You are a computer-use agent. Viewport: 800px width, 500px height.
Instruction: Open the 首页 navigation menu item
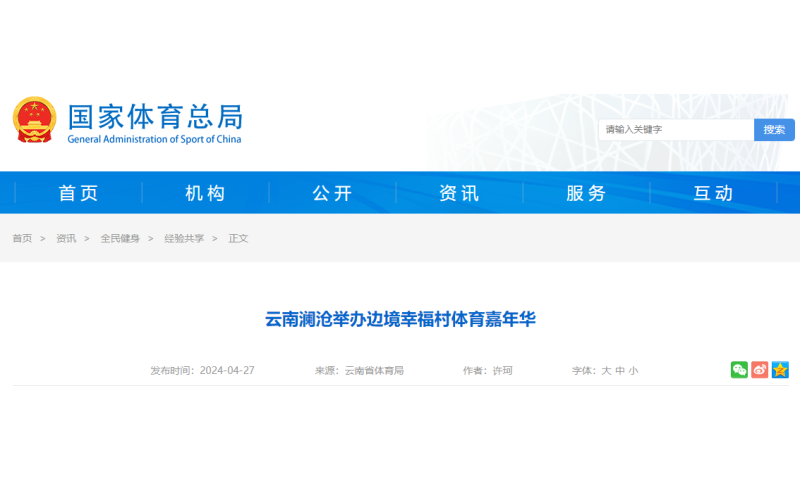[78, 193]
